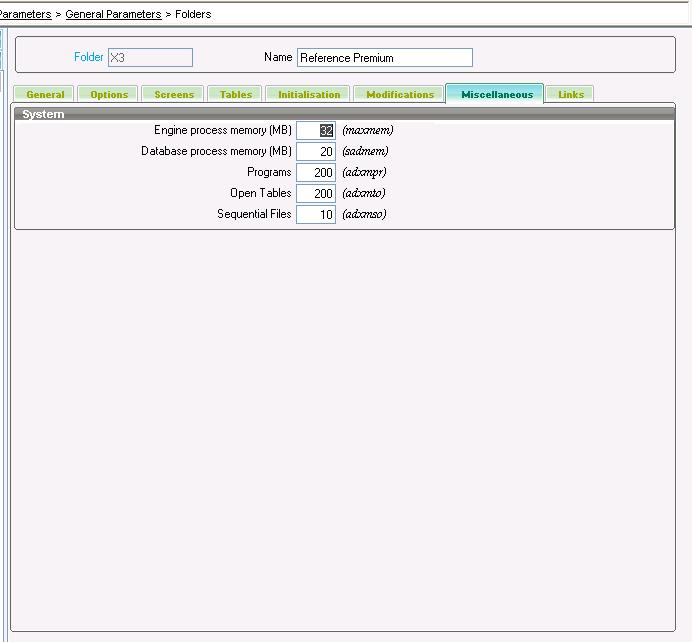Open the Modifications tab
The width and height of the screenshot is (692, 642).
point(399,94)
